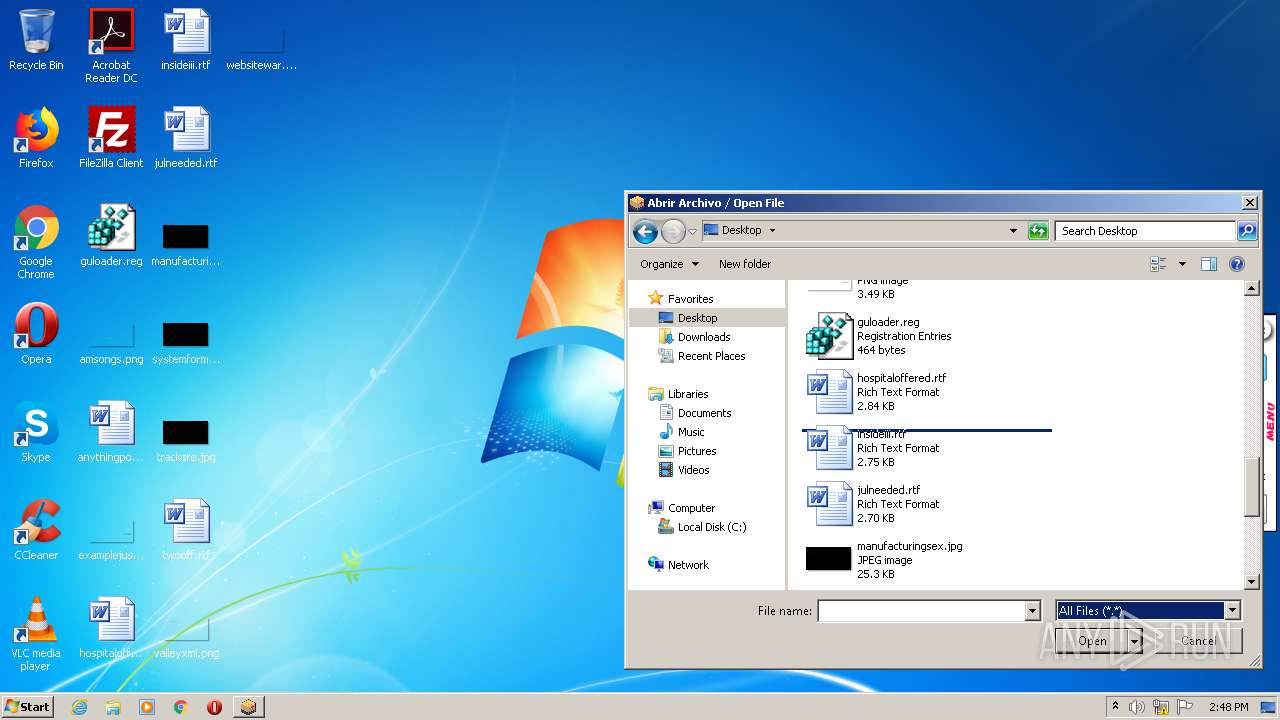Launch VLC media player desktop shortcut
The image size is (1280, 720).
[36, 634]
